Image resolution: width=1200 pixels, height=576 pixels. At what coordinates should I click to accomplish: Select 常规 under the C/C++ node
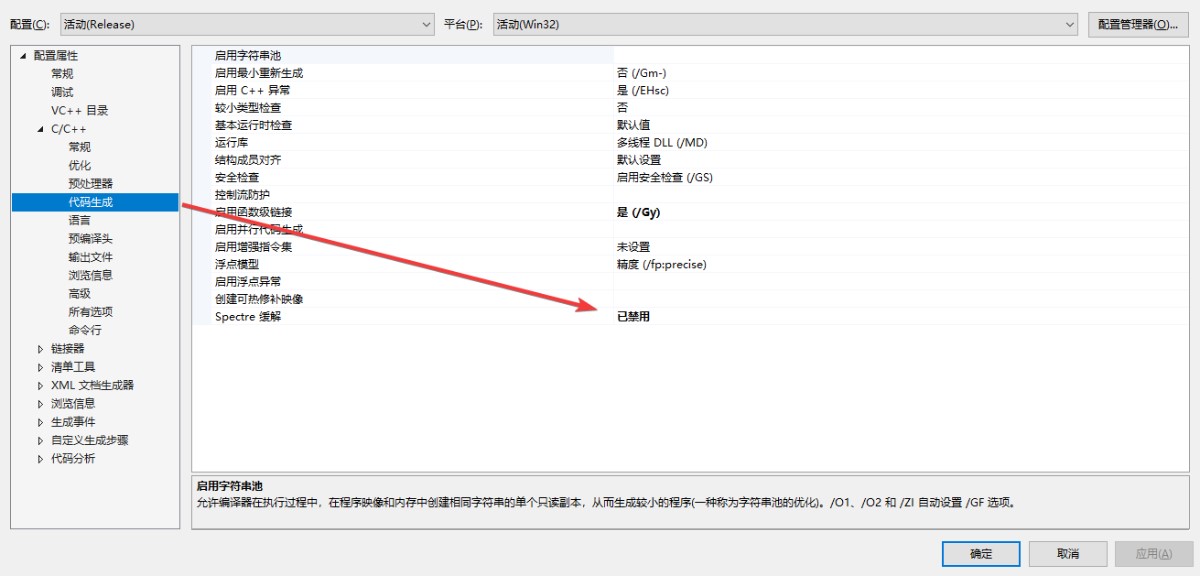79,147
